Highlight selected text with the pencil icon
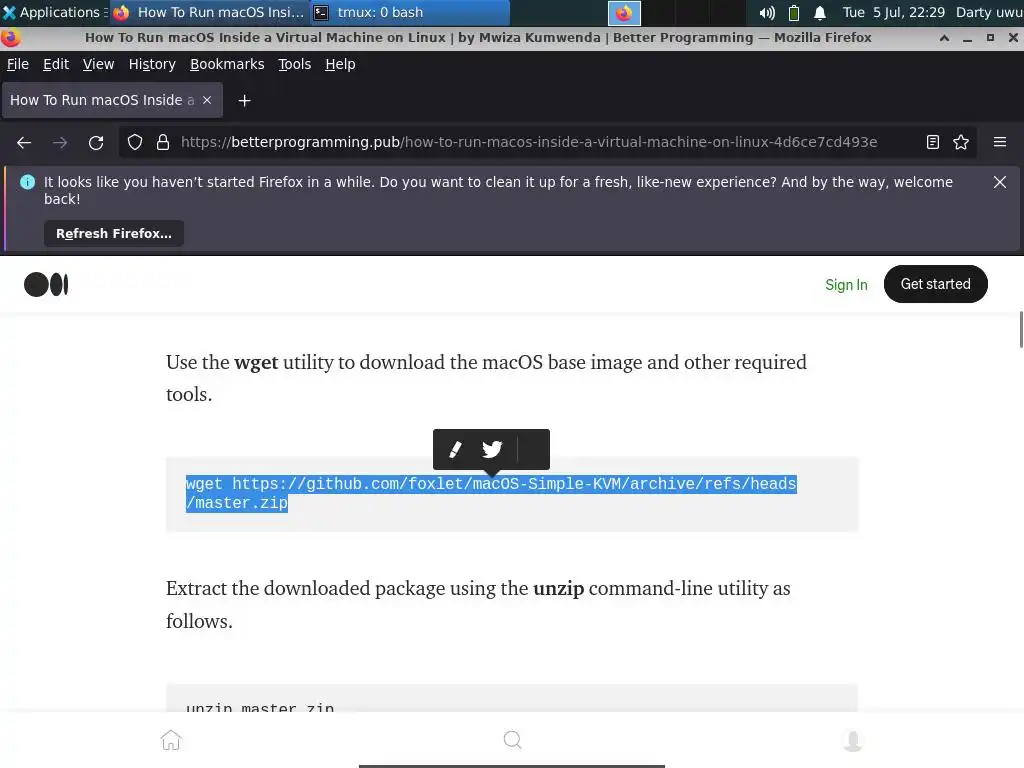The width and height of the screenshot is (1024, 768). (455, 449)
